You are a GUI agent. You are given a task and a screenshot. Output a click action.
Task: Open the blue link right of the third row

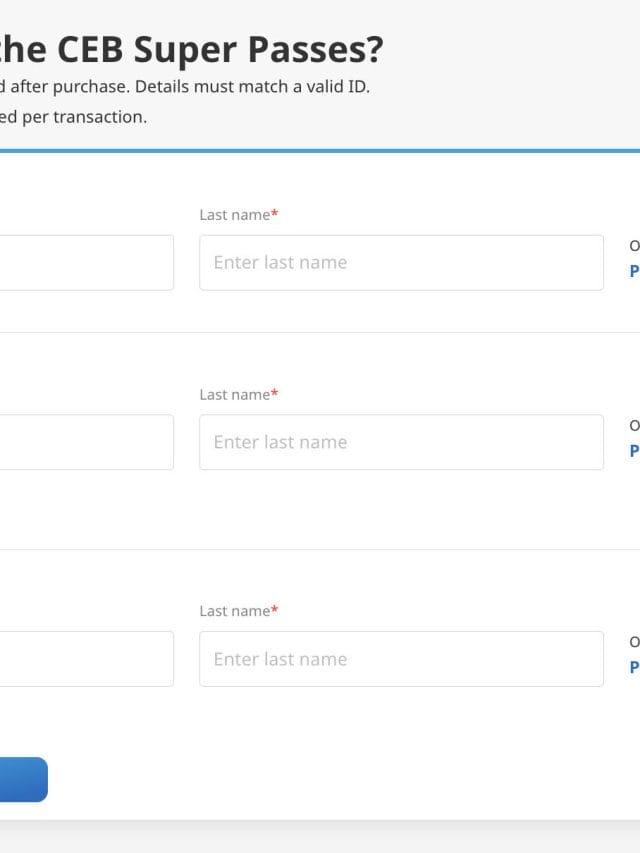[634, 667]
